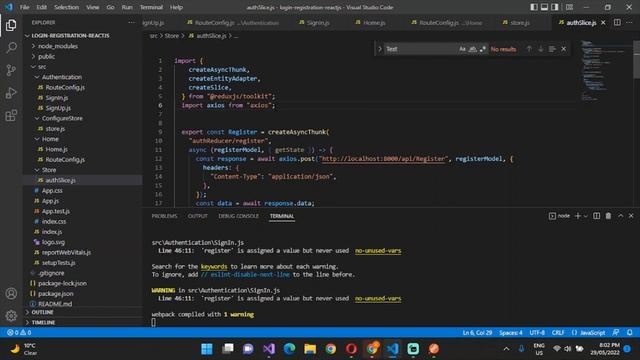
Task: Expand the Outline section
Action: tap(42, 312)
